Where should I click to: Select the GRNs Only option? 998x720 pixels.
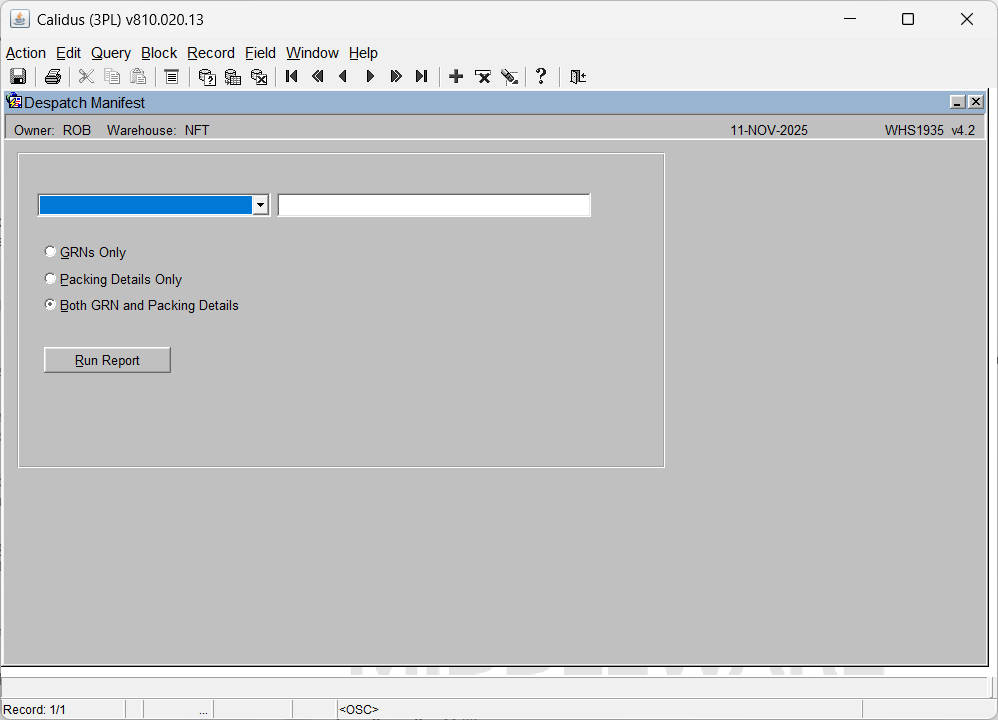51,252
